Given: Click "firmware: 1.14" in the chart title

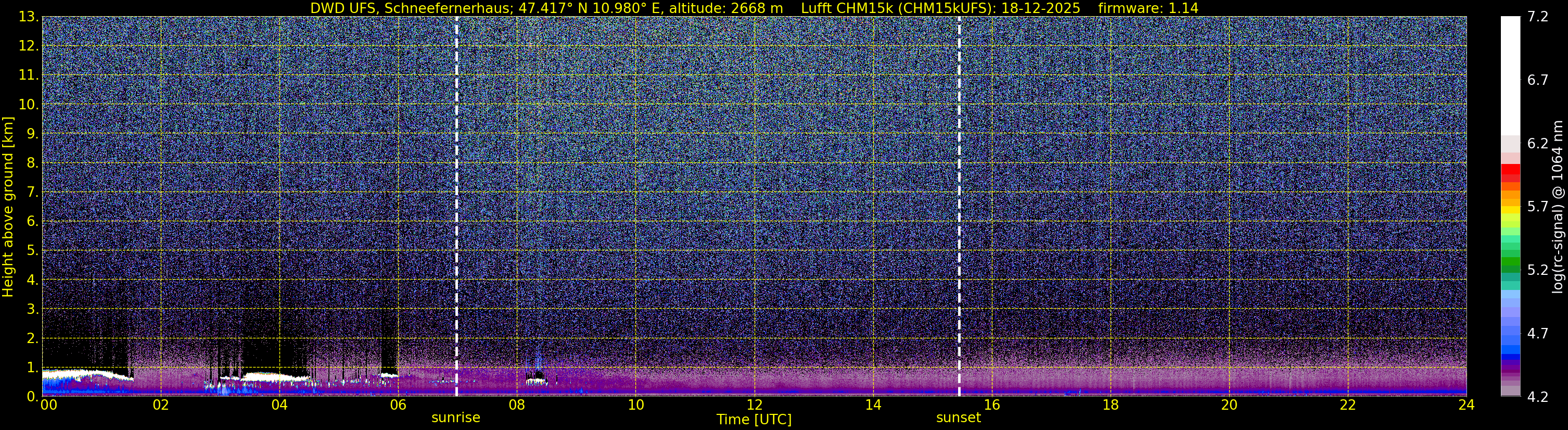Looking at the screenshot, I should pos(1148,8).
